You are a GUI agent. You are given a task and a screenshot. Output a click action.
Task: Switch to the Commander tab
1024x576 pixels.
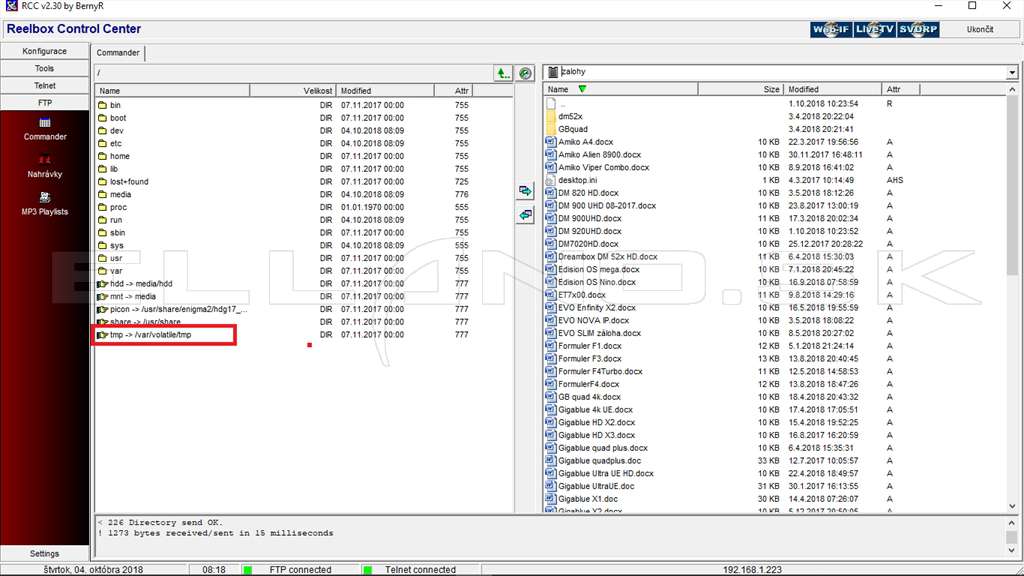118,53
